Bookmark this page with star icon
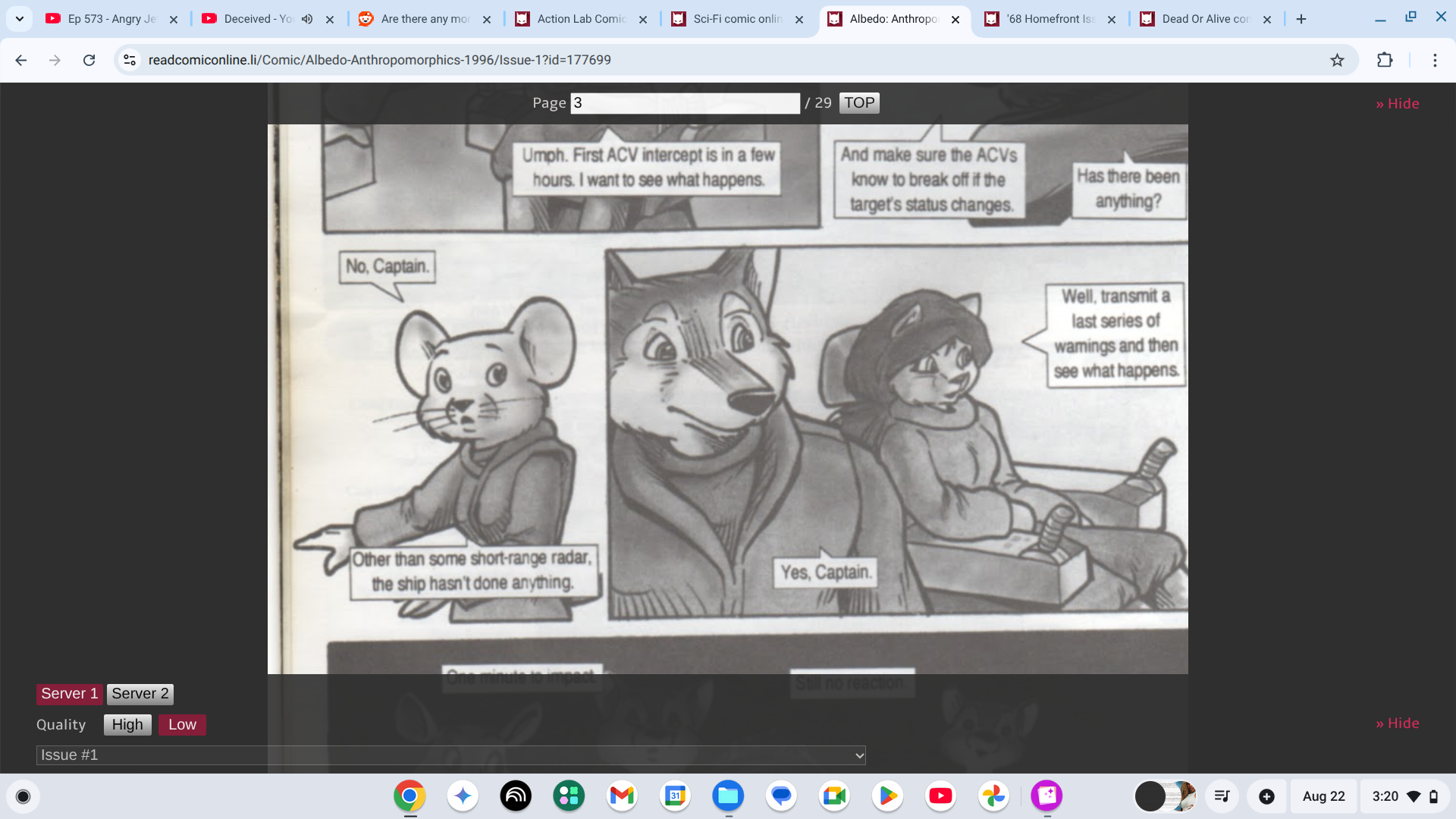Viewport: 1456px width, 819px height. pyautogui.click(x=1337, y=60)
